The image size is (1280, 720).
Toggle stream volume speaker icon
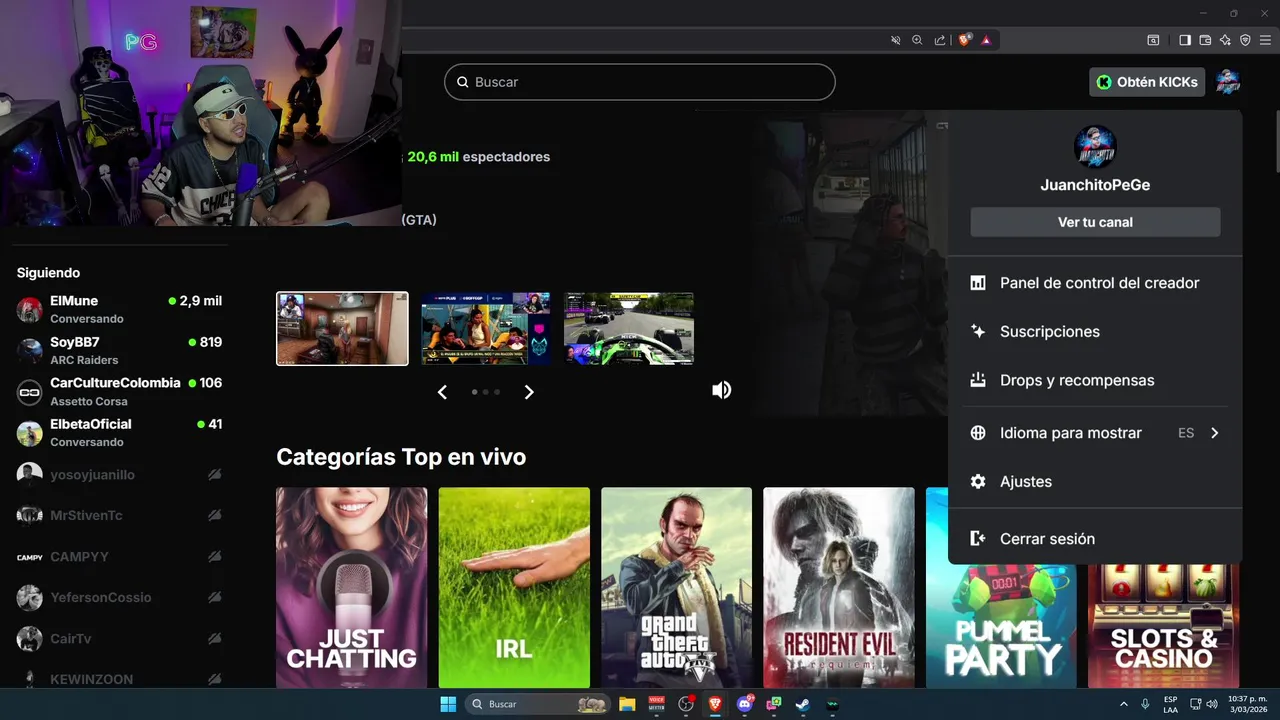click(721, 390)
